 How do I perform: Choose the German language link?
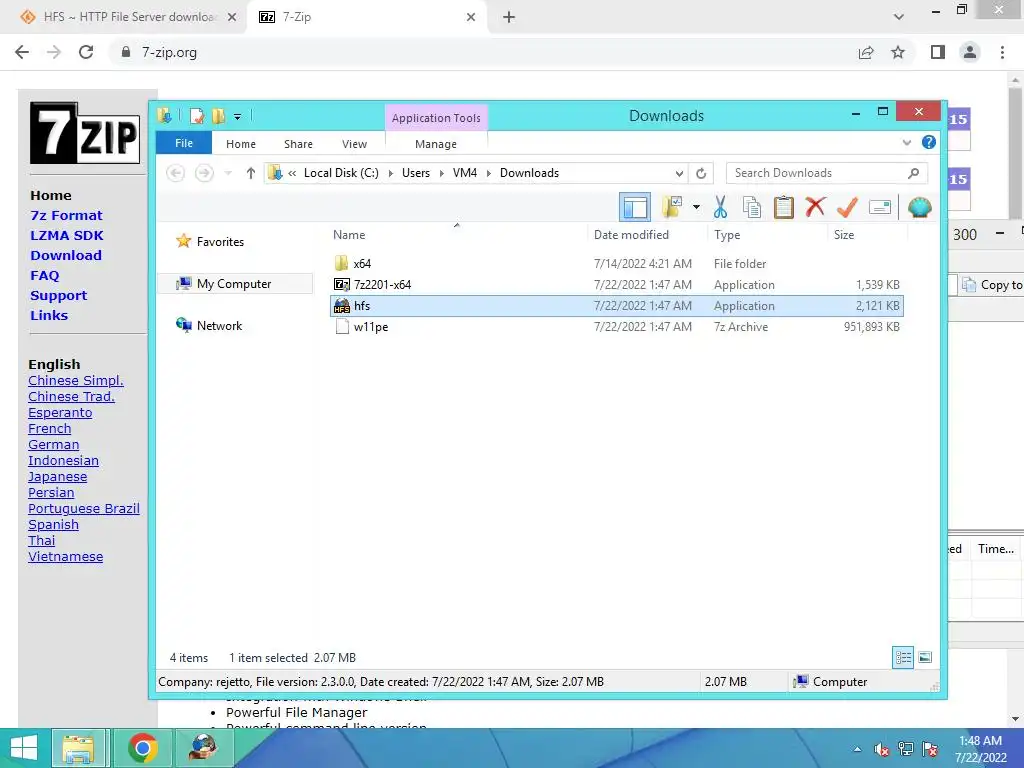[x=54, y=445]
